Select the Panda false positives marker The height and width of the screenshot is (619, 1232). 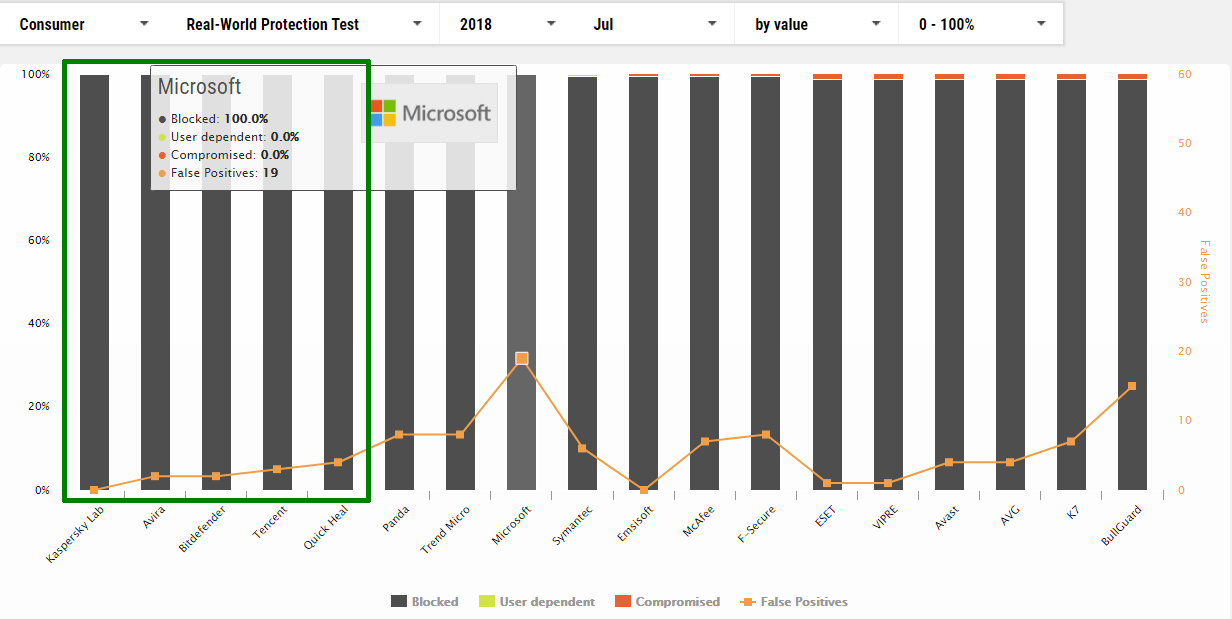(x=399, y=435)
